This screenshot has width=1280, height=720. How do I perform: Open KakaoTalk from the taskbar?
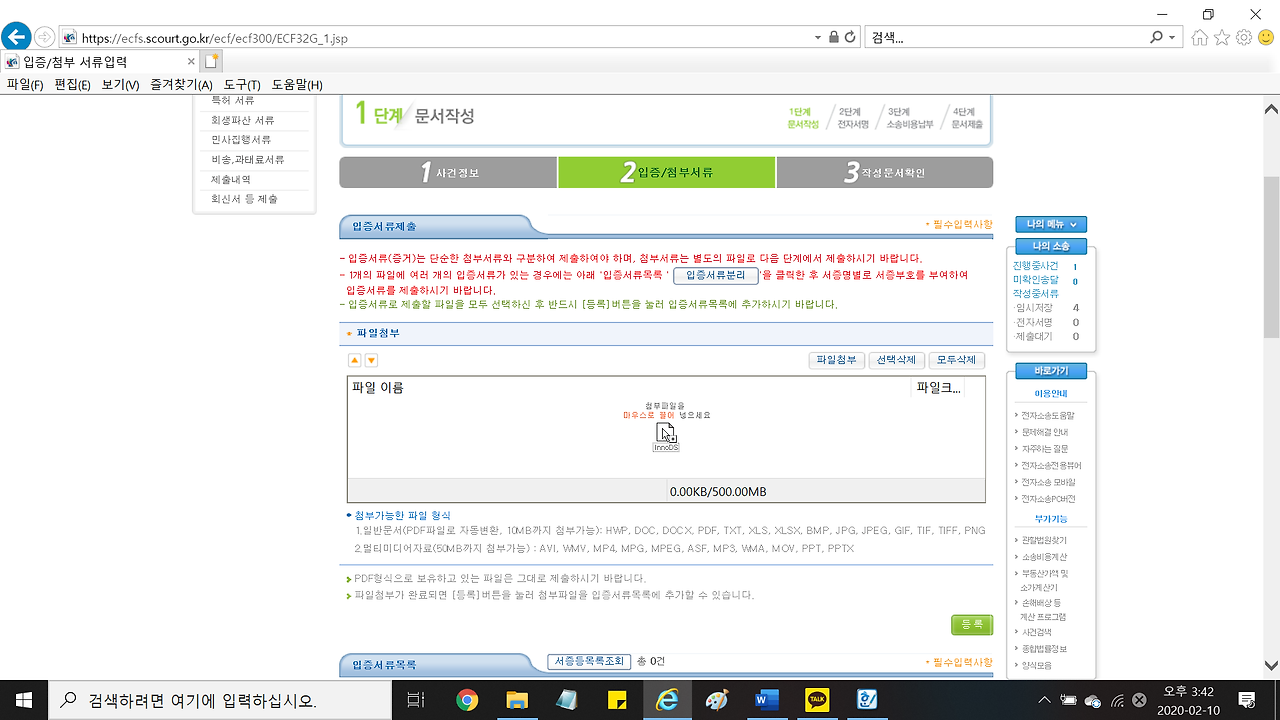point(817,700)
